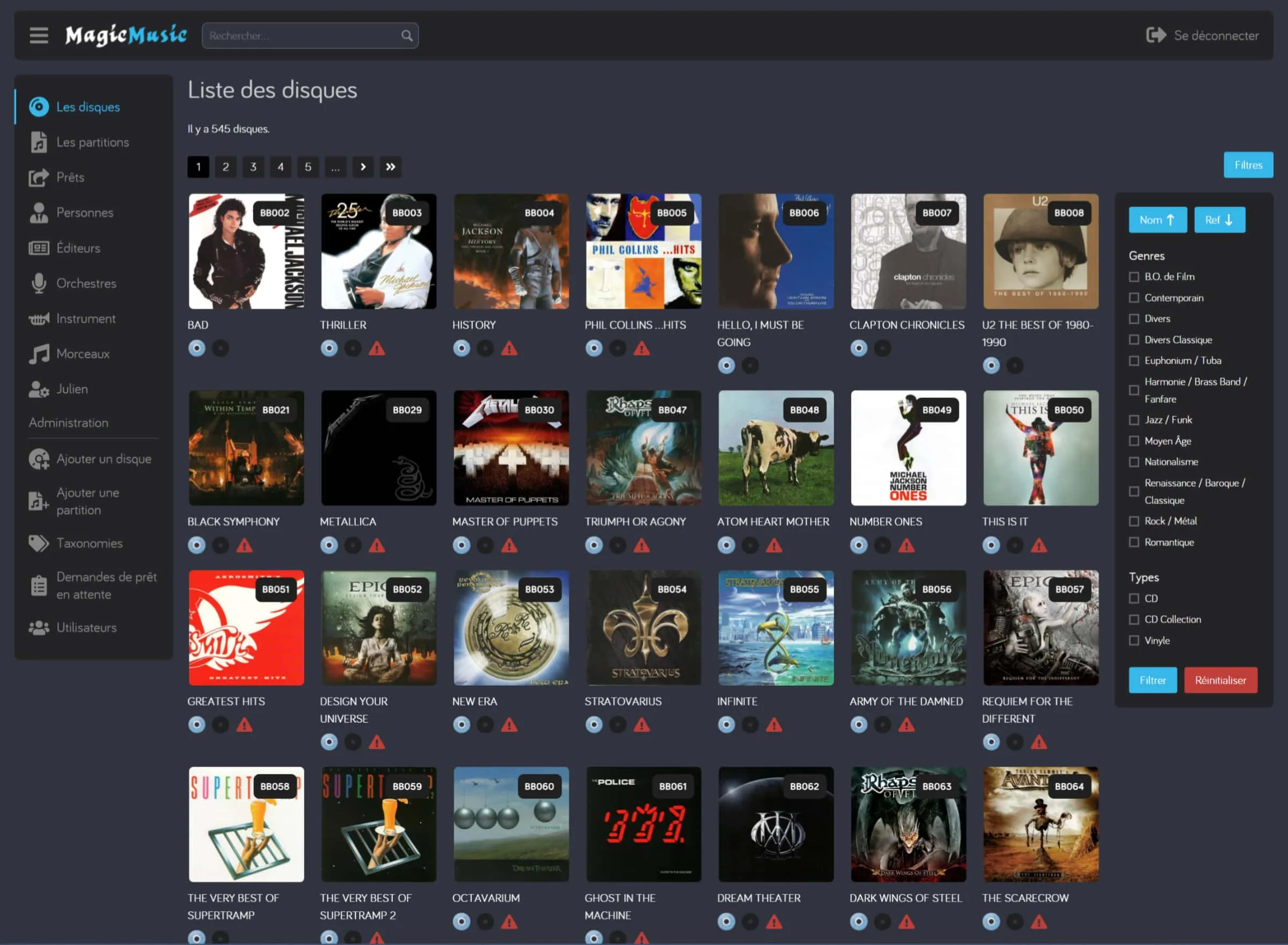Check the Jazz / Funk genre filter
This screenshot has height=945, width=1288.
(x=1133, y=420)
